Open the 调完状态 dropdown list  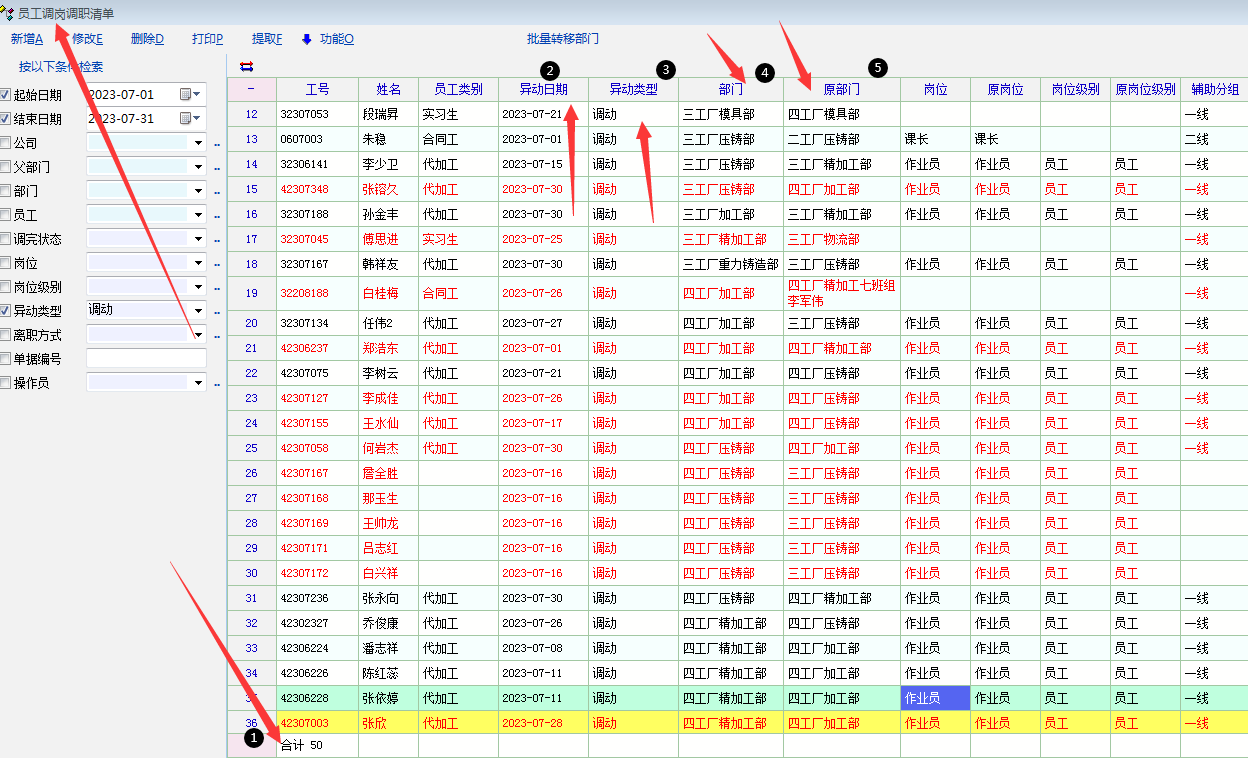coord(198,239)
